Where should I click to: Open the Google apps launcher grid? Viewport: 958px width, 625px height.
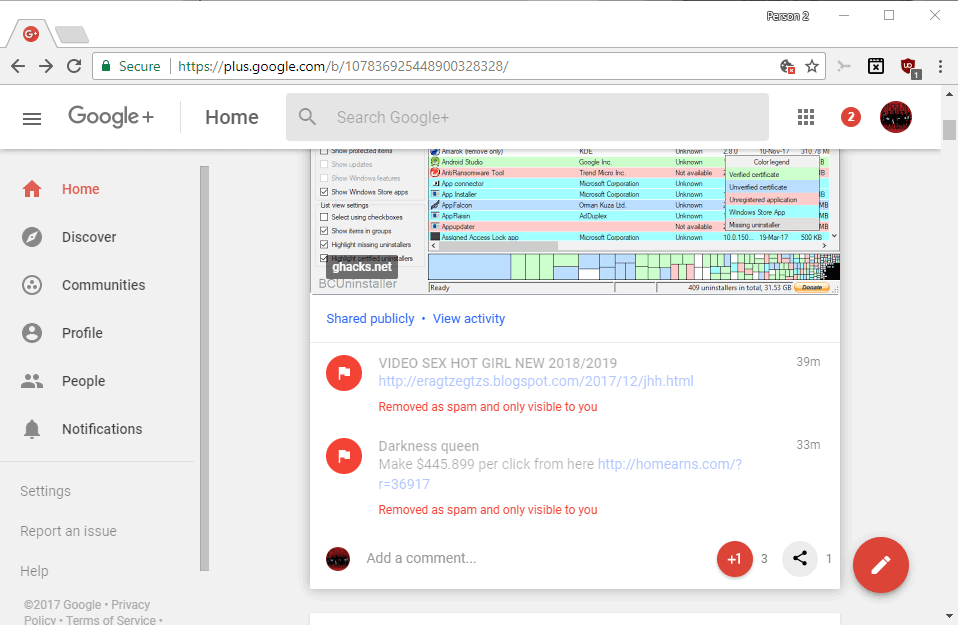point(806,117)
